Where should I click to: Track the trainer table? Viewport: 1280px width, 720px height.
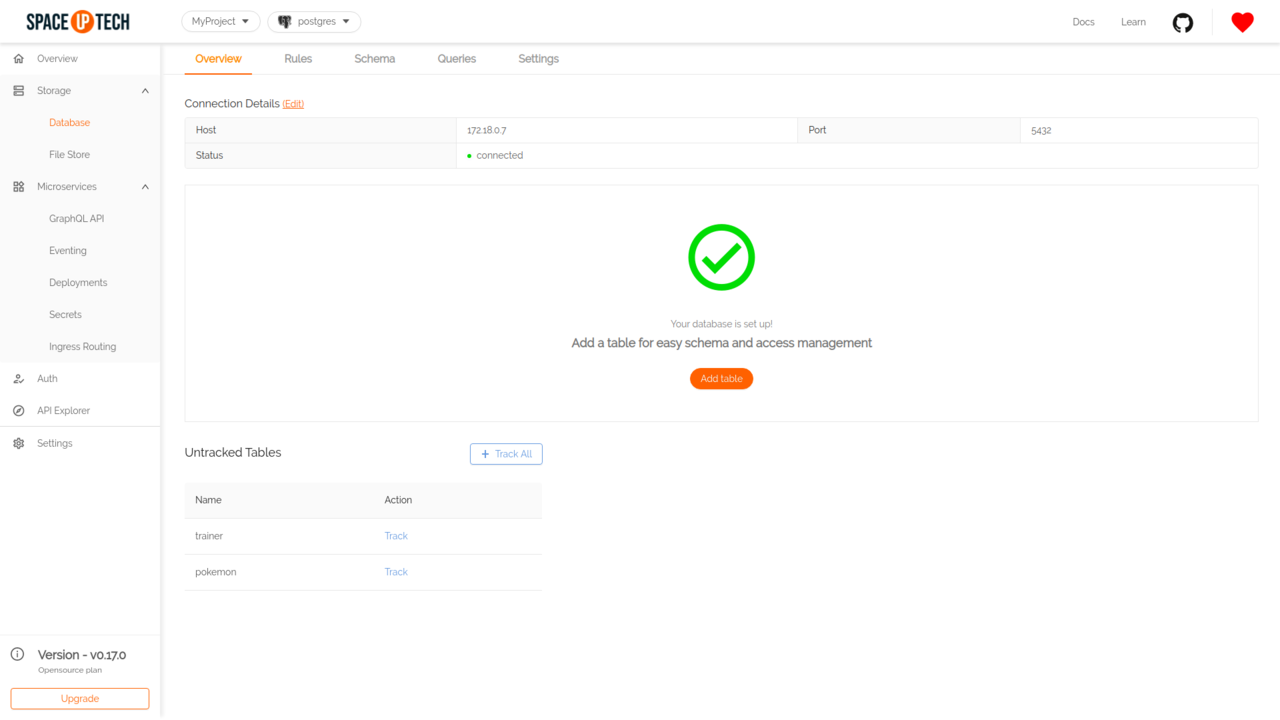(x=396, y=536)
